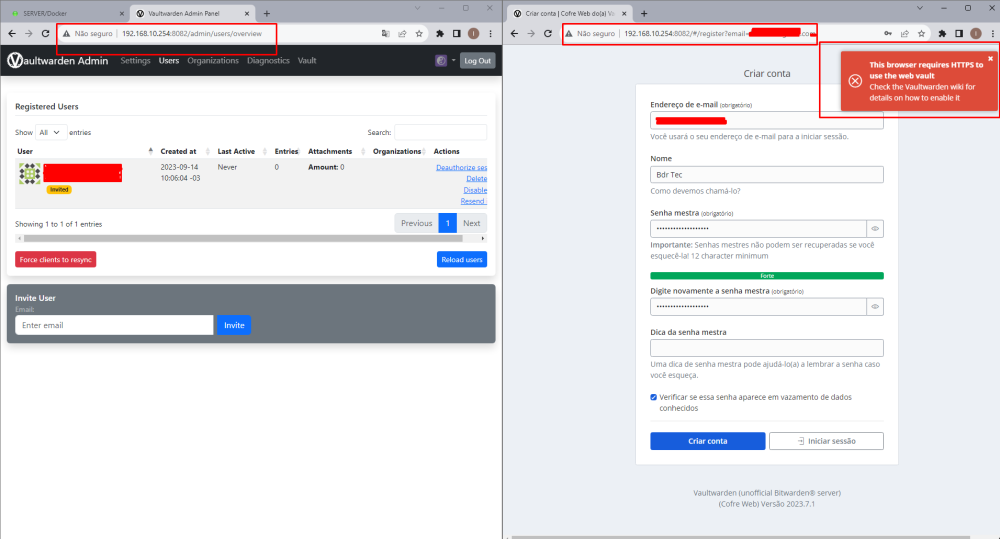Screen dimensions: 1000x539
Task: Click Resend invite link
Action: point(473,202)
